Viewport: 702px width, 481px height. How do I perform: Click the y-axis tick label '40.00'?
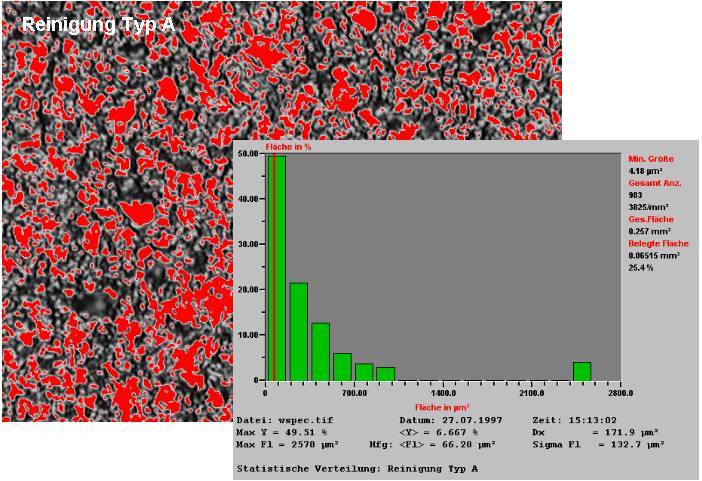click(x=248, y=199)
